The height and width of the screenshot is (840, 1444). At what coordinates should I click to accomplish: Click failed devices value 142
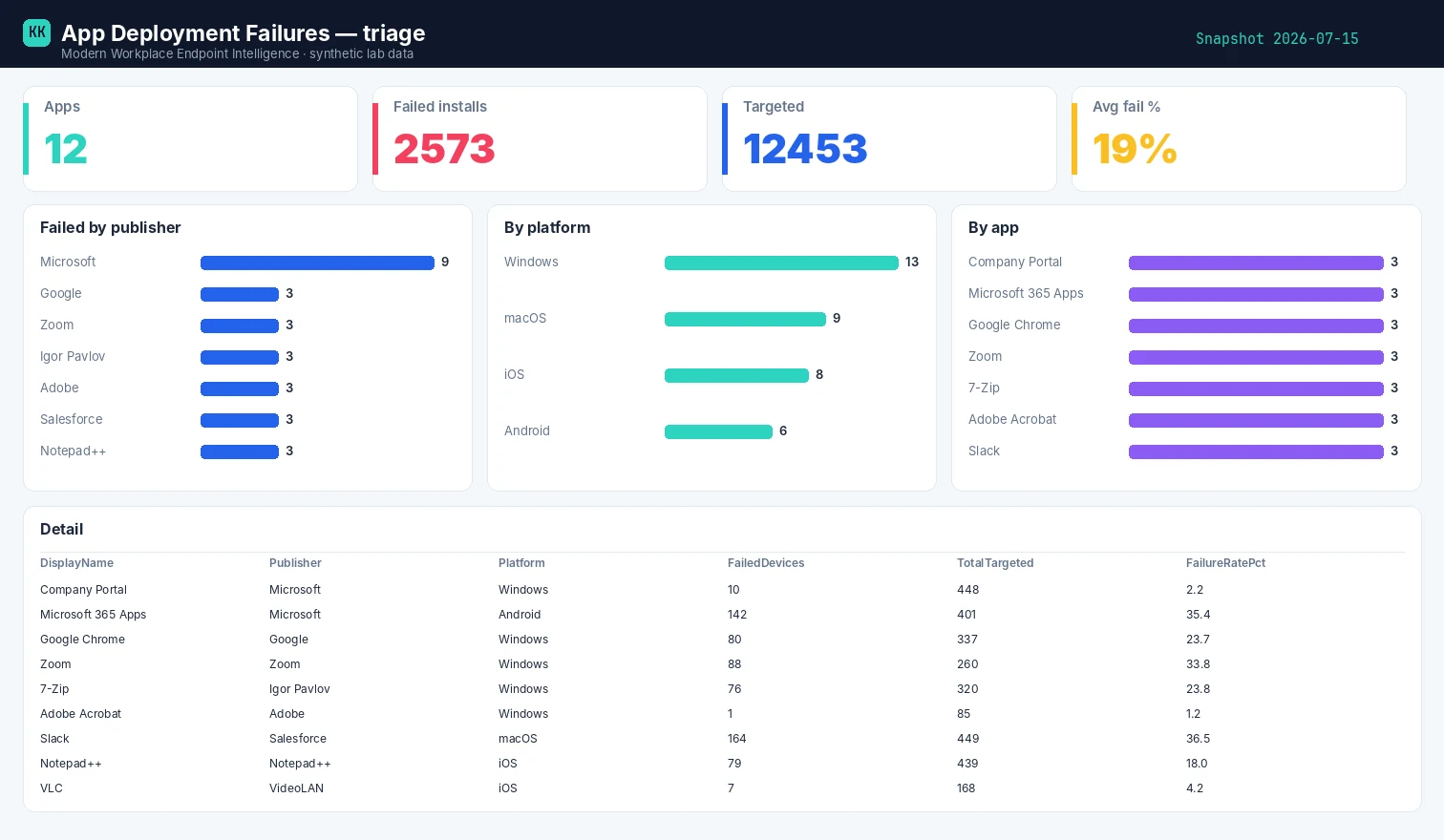click(737, 615)
